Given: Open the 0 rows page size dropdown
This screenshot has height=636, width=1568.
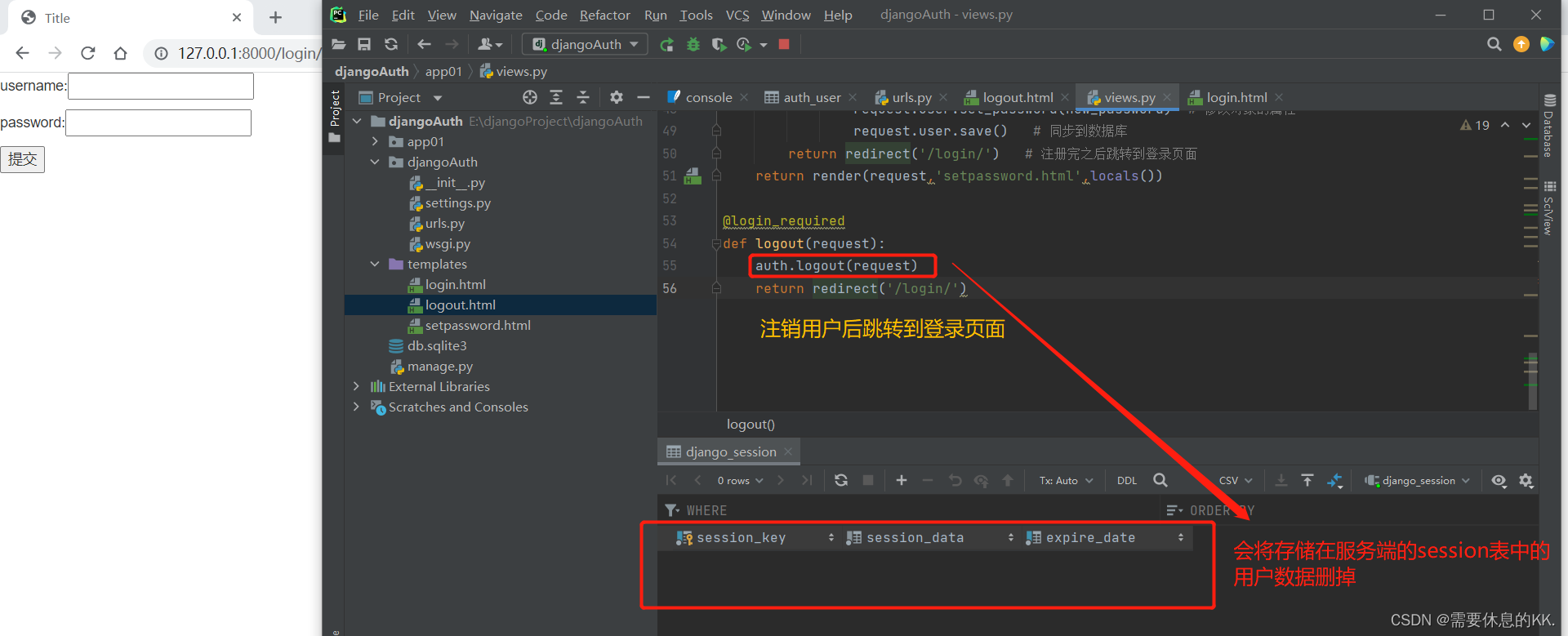Looking at the screenshot, I should [740, 481].
